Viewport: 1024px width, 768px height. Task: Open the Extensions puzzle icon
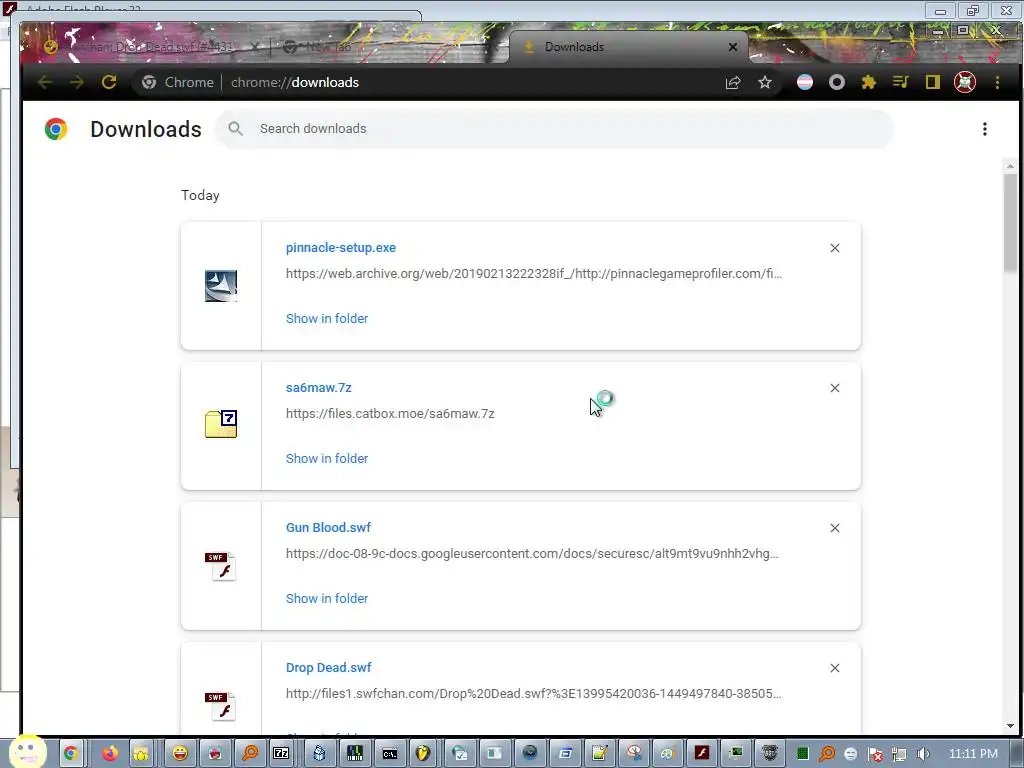[x=869, y=82]
